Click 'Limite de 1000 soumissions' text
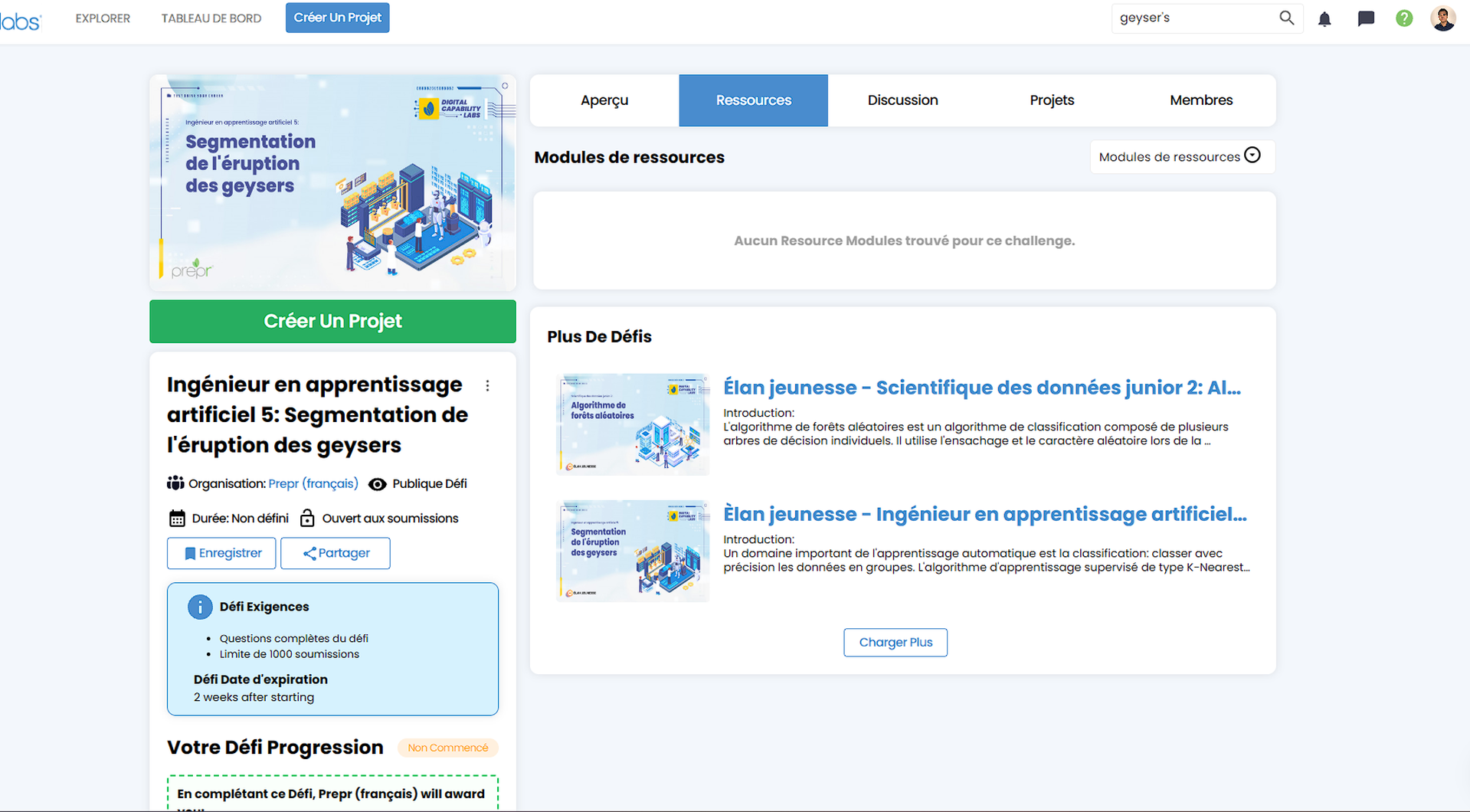This screenshot has height=812, width=1470. pos(290,654)
